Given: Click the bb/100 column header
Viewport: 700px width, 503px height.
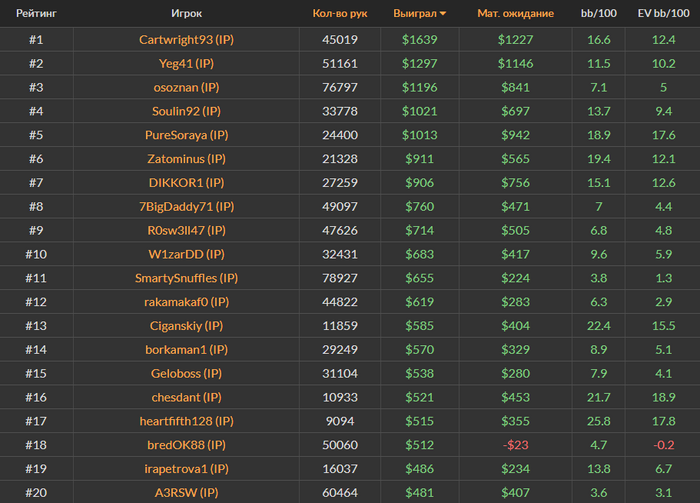Looking at the screenshot, I should (x=599, y=13).
